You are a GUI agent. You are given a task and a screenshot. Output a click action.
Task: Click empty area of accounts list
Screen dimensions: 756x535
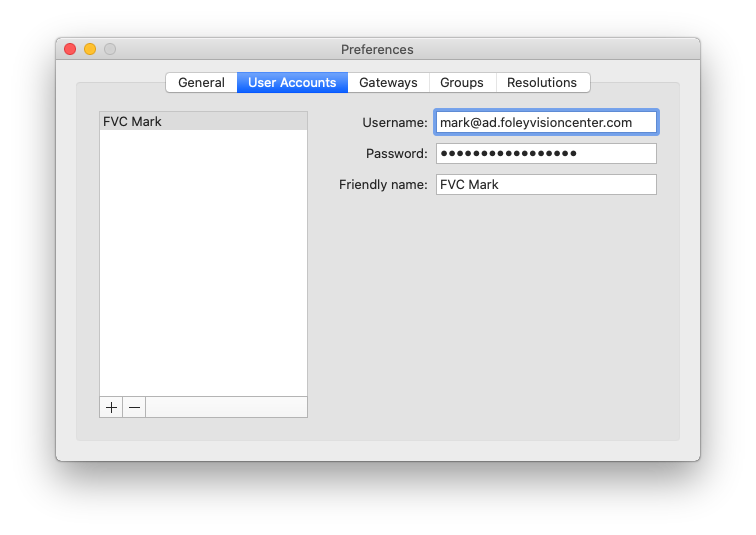203,260
